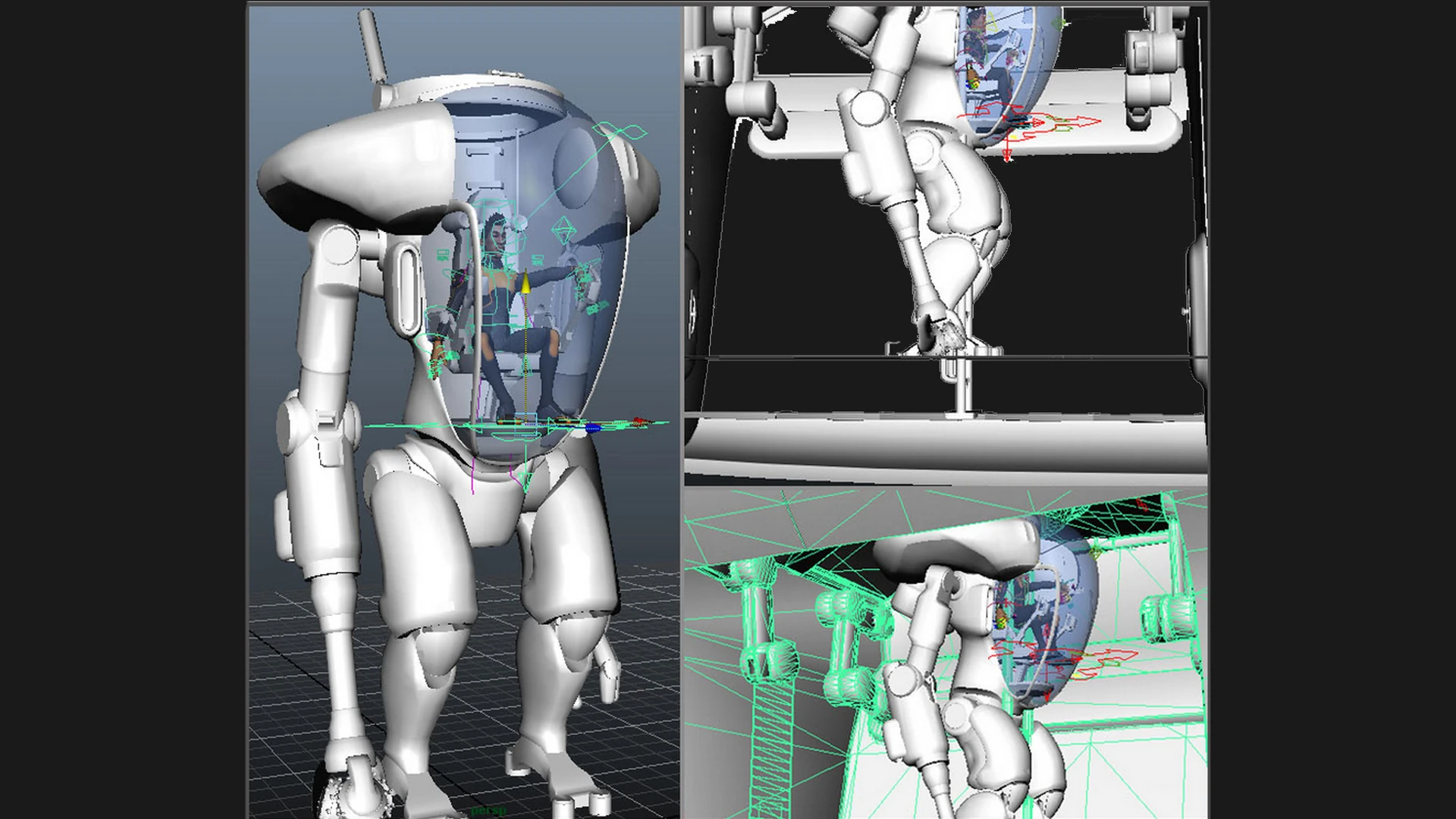
Task: Select the threaded screw wireframe in bottom-right view
Action: tap(773, 743)
